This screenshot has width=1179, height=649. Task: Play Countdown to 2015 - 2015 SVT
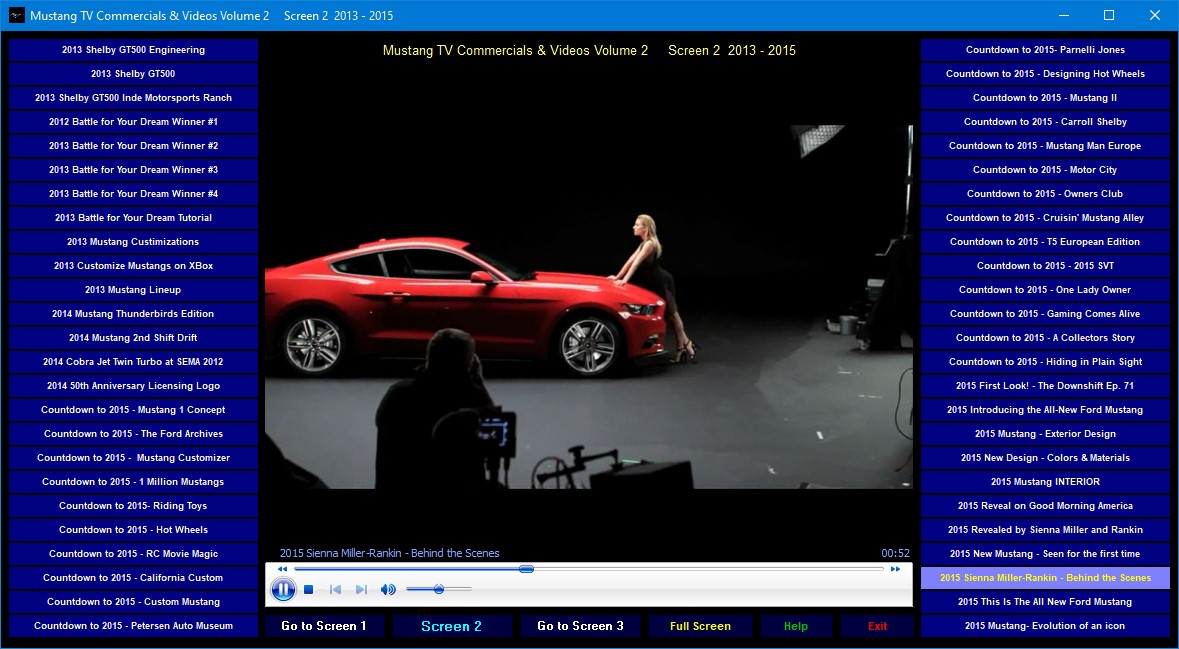click(x=1045, y=265)
